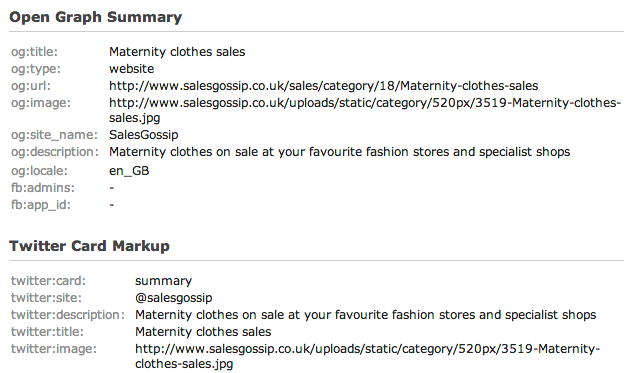The image size is (627, 373).
Task: Click the og:site_name value SalesGossip
Action: (x=144, y=135)
